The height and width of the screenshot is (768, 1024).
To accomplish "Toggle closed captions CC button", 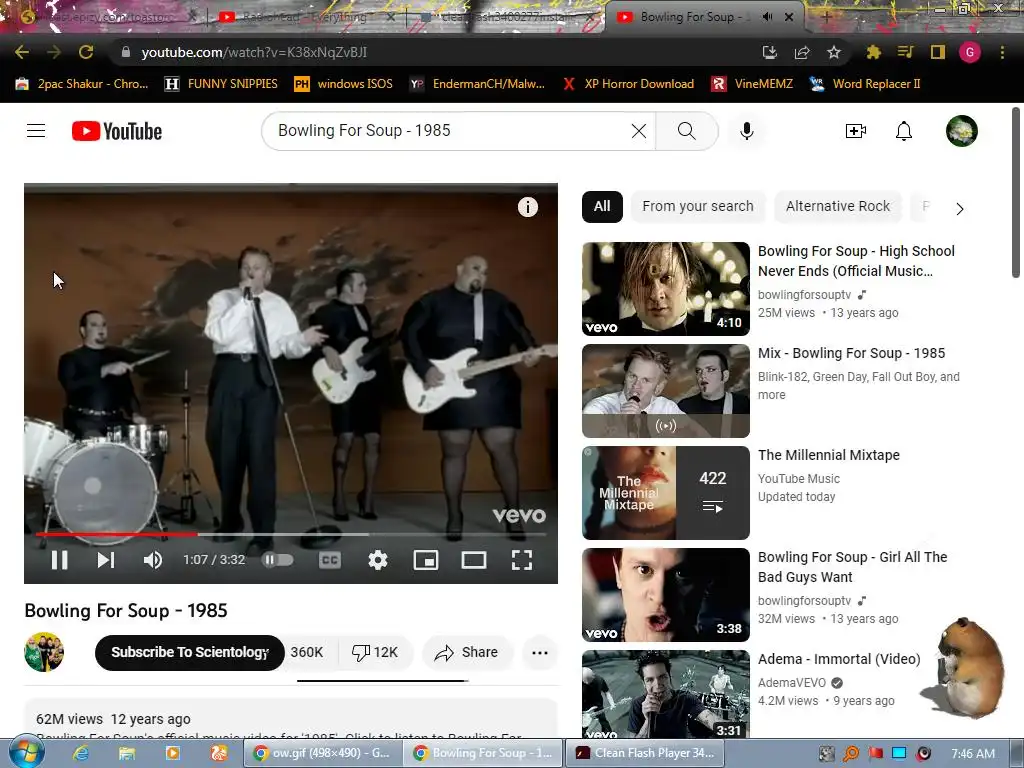I will [330, 560].
